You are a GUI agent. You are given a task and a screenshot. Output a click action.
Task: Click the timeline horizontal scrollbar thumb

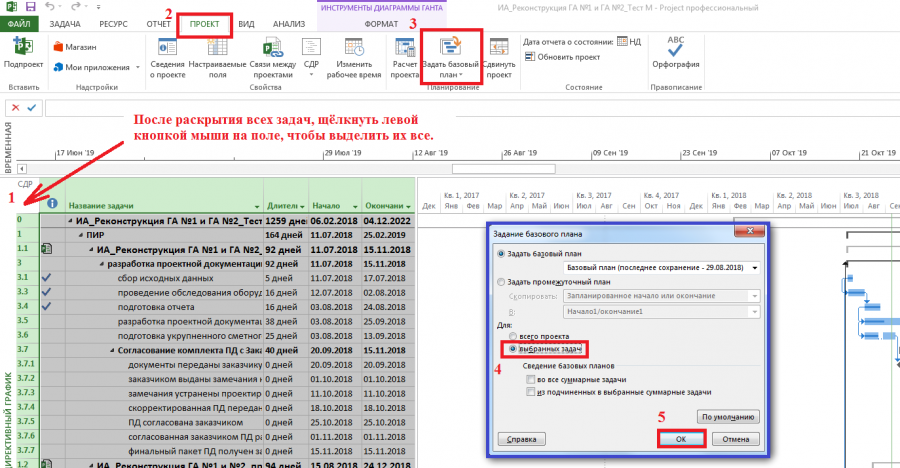tap(503, 169)
